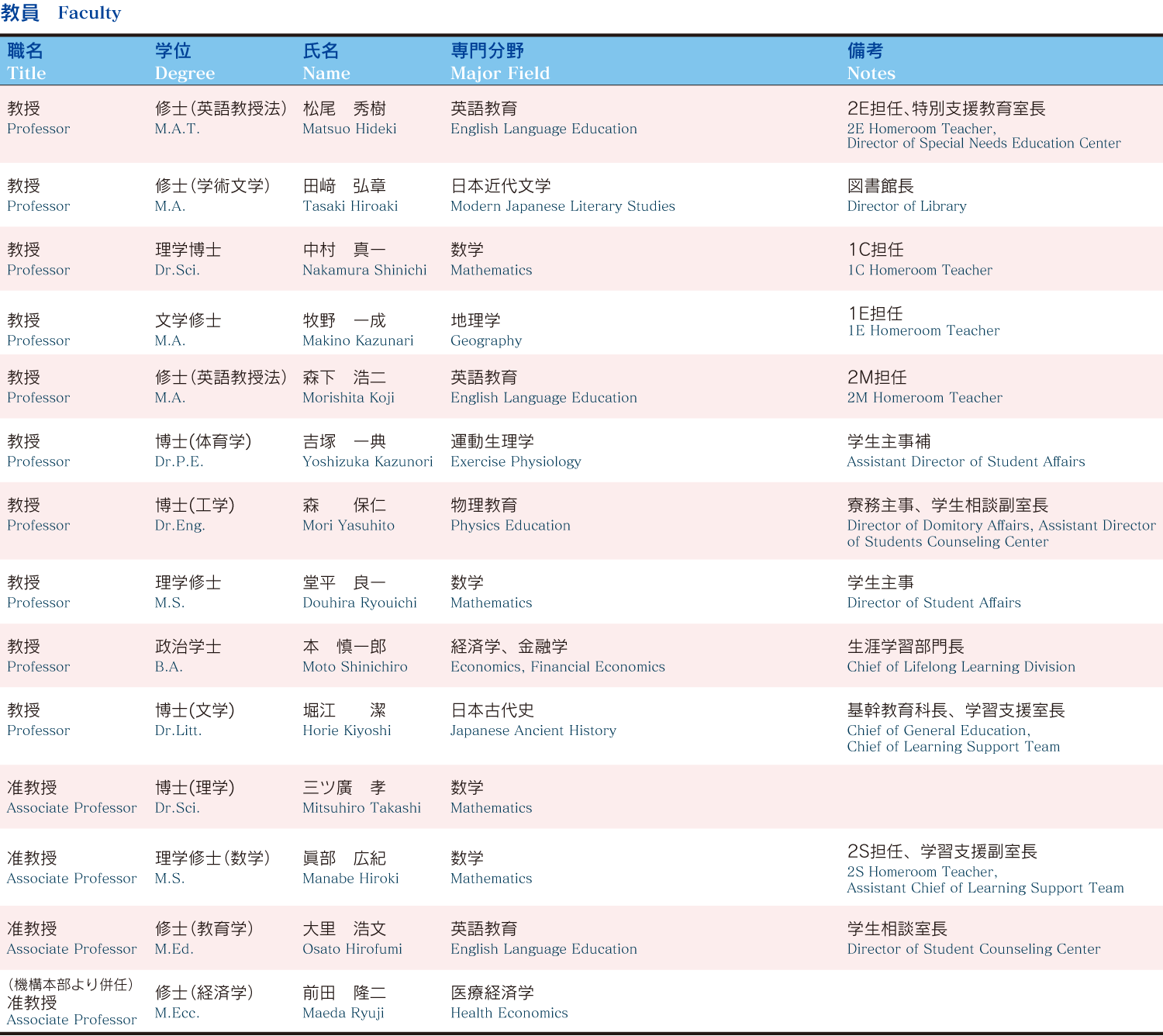
Task: Click 'Chief of Lifelong Learning Division' note
Action: click(961, 667)
